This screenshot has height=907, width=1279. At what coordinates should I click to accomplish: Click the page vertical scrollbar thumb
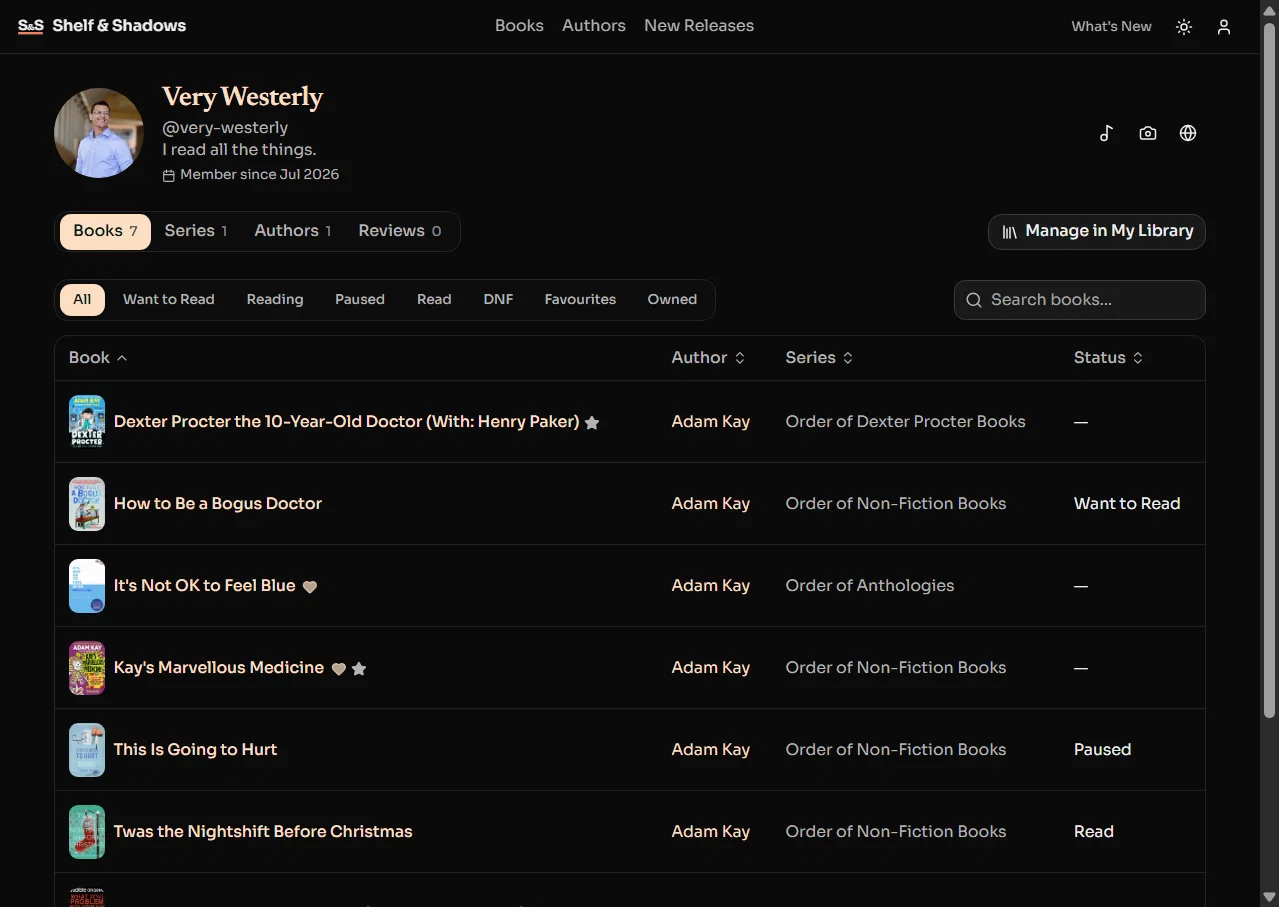1269,370
